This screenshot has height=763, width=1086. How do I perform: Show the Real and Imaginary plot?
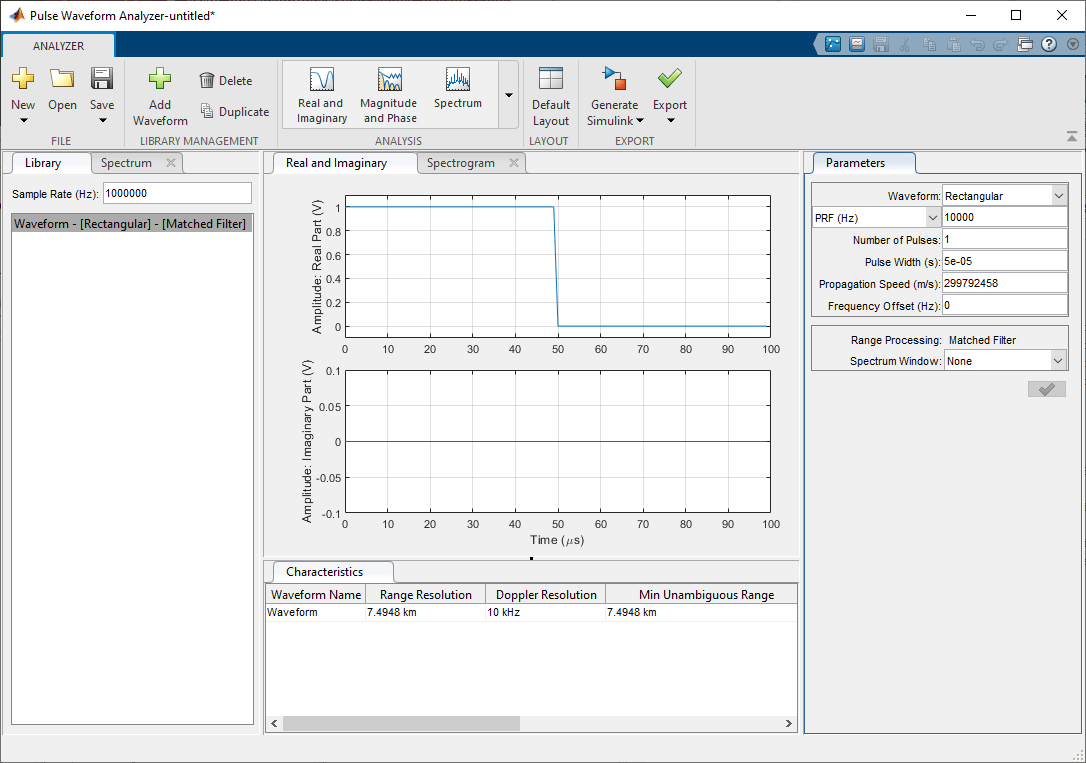321,94
